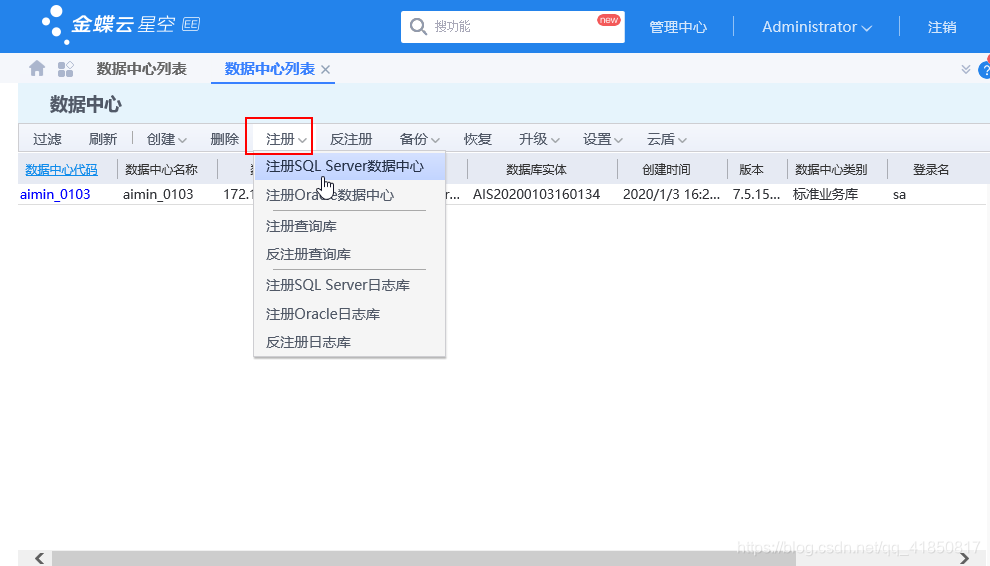The width and height of the screenshot is (990, 566).
Task: Choose 注册SQL Server日志库 menu item
Action: [350, 285]
